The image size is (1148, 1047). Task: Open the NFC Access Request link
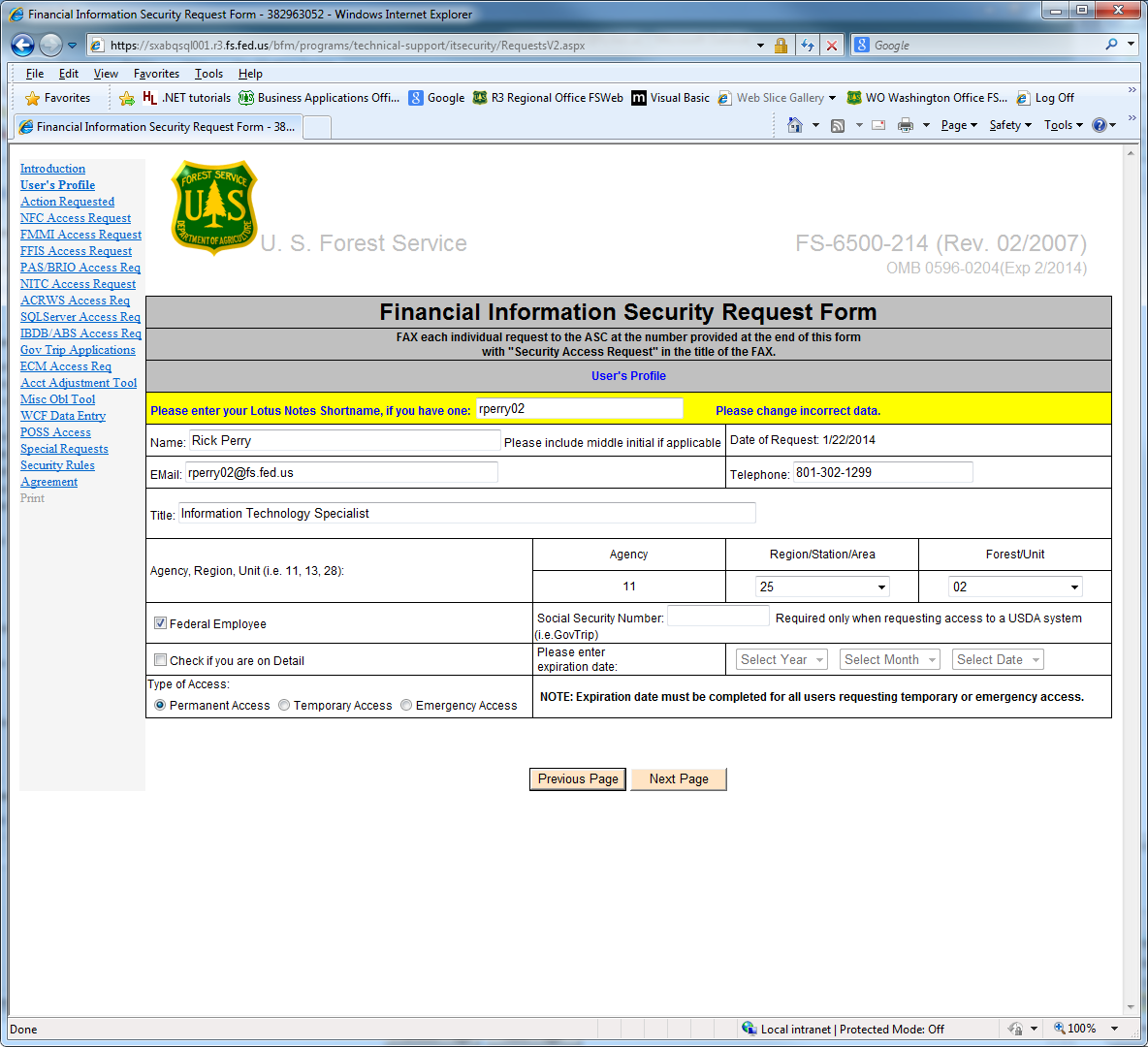click(x=76, y=218)
